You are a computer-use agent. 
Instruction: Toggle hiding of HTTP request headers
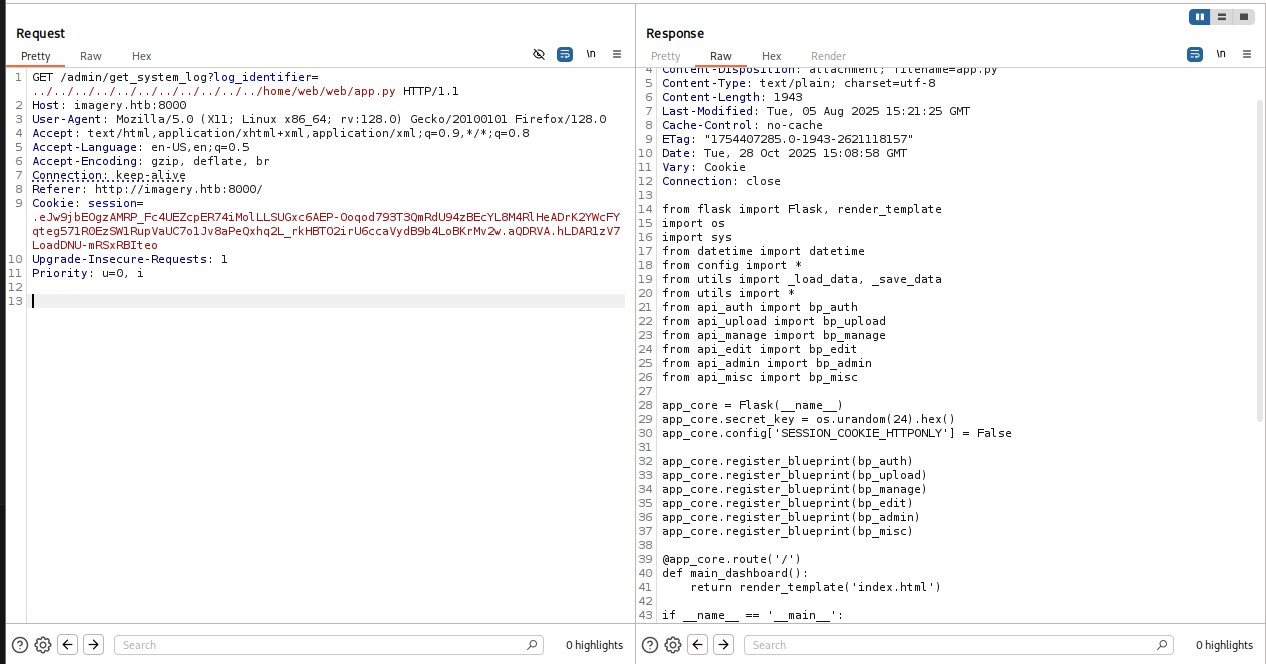click(539, 54)
